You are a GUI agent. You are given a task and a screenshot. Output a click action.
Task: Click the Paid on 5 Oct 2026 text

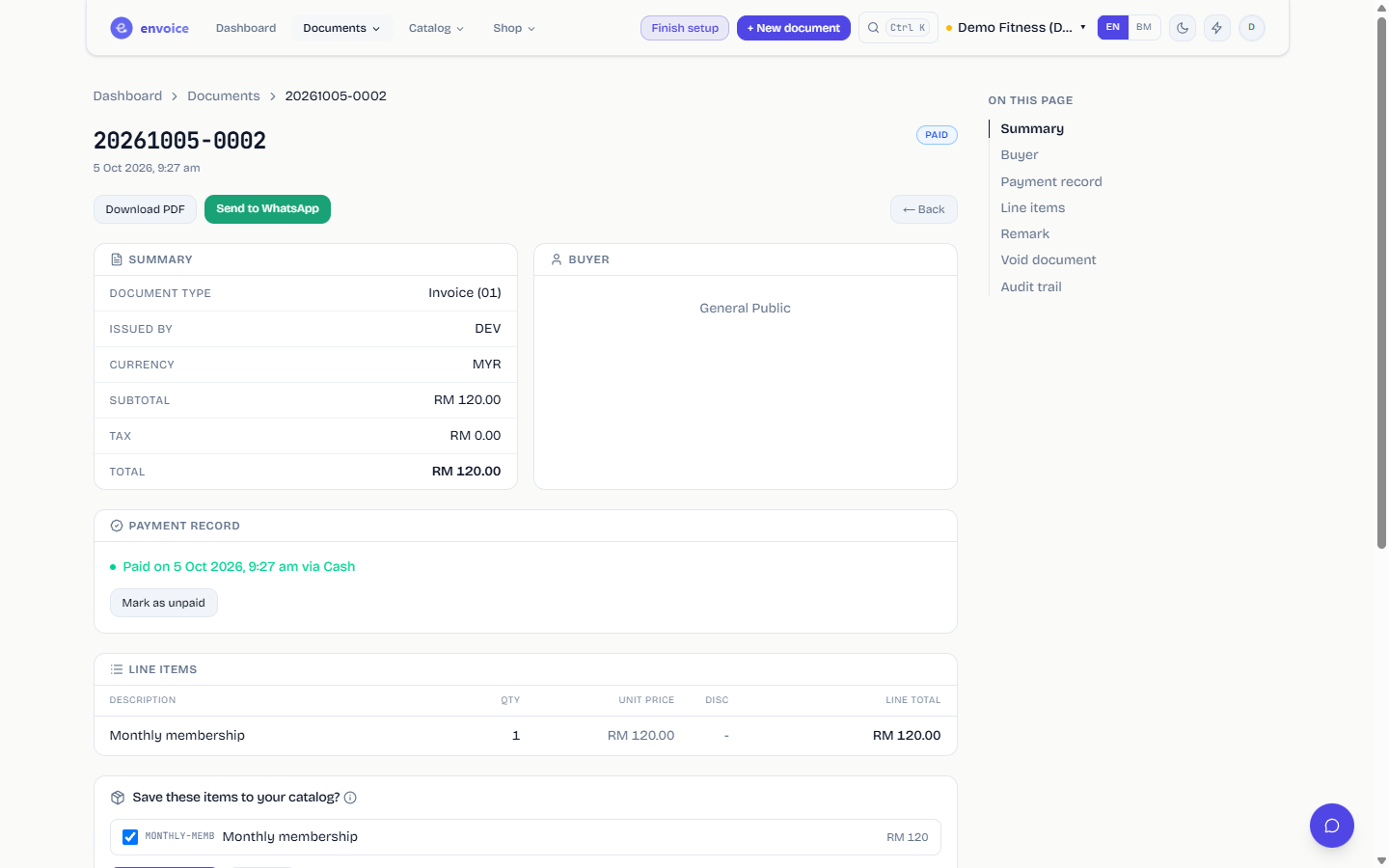238,566
